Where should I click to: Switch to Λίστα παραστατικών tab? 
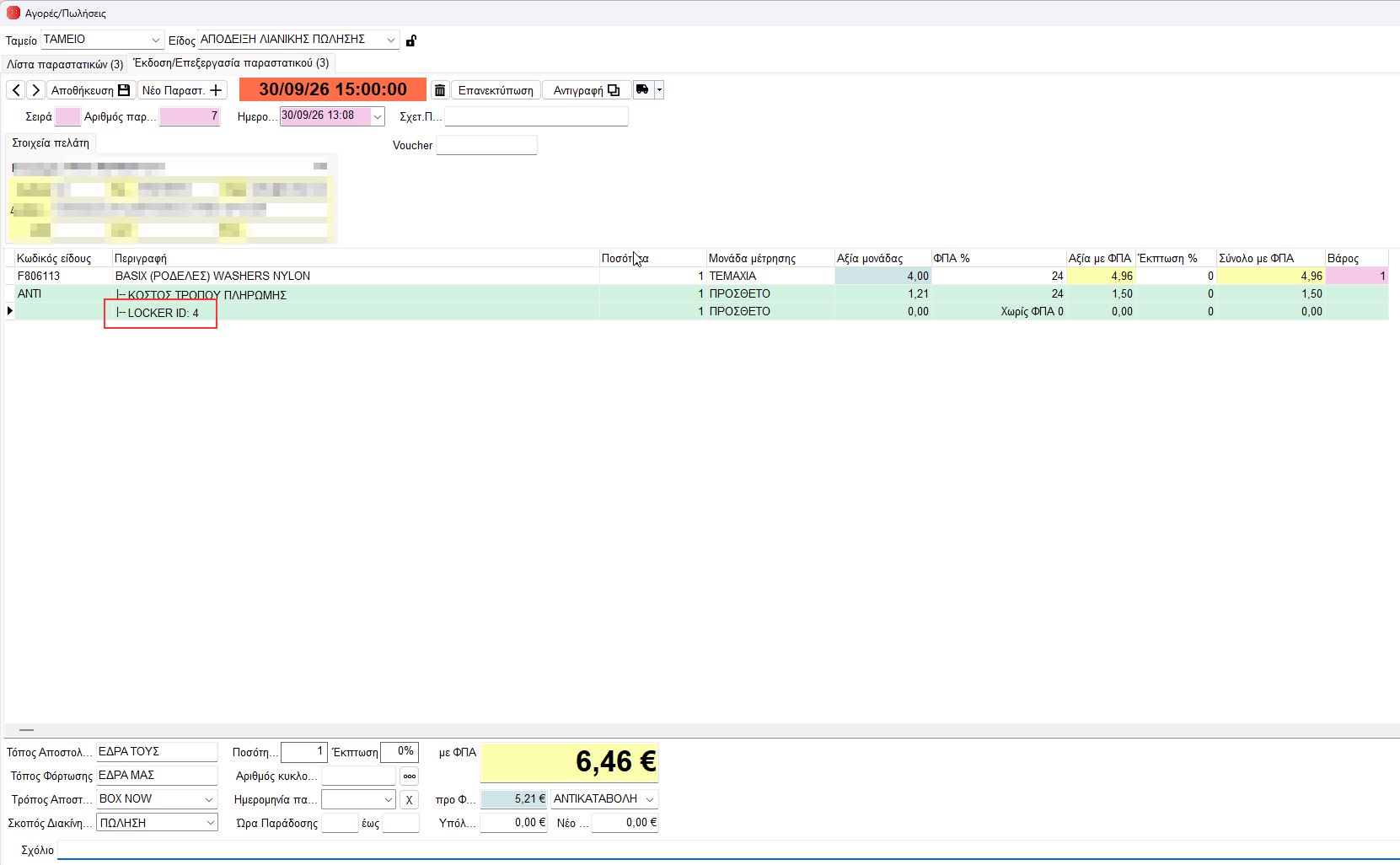[65, 64]
